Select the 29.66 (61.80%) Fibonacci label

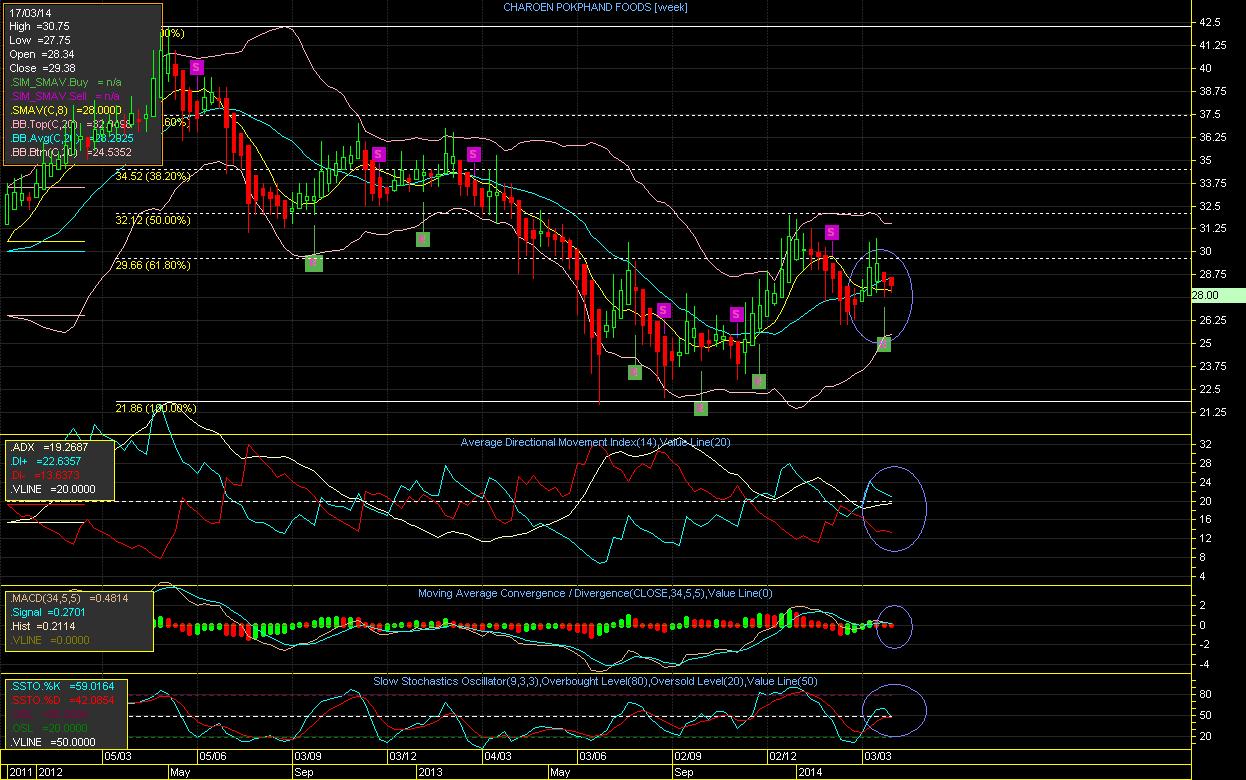coord(153,265)
